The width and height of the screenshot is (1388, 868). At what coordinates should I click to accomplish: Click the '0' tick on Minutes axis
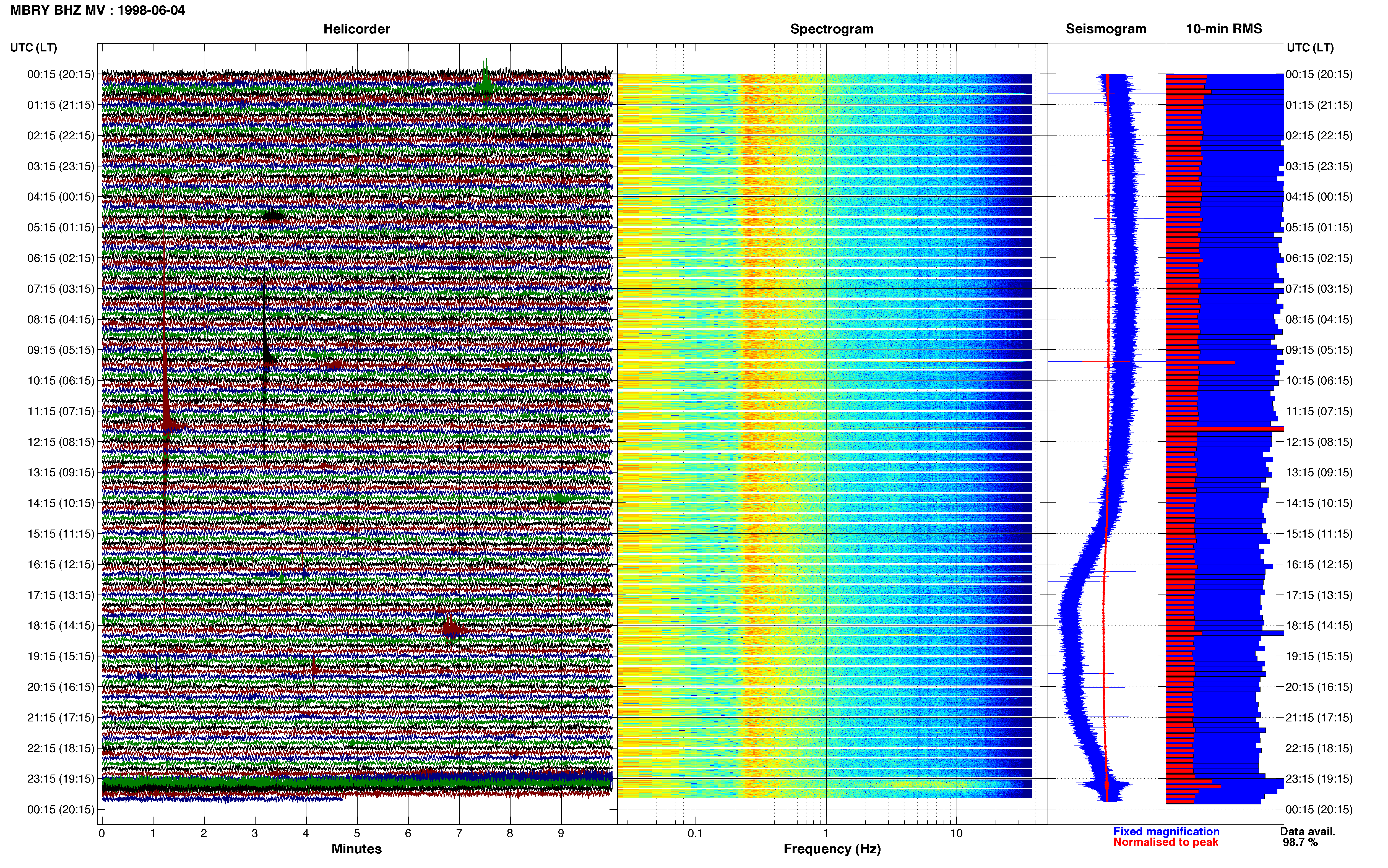tap(101, 833)
